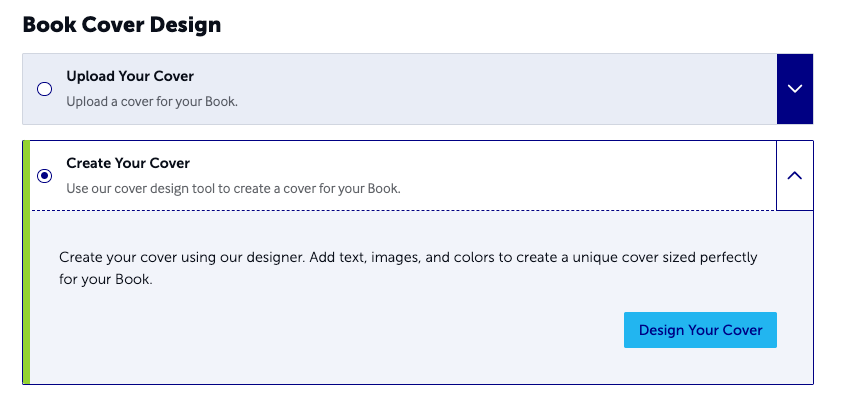Click the "Create Your Cover" option title
Viewport: 841px width, 413px height.
pos(128,163)
